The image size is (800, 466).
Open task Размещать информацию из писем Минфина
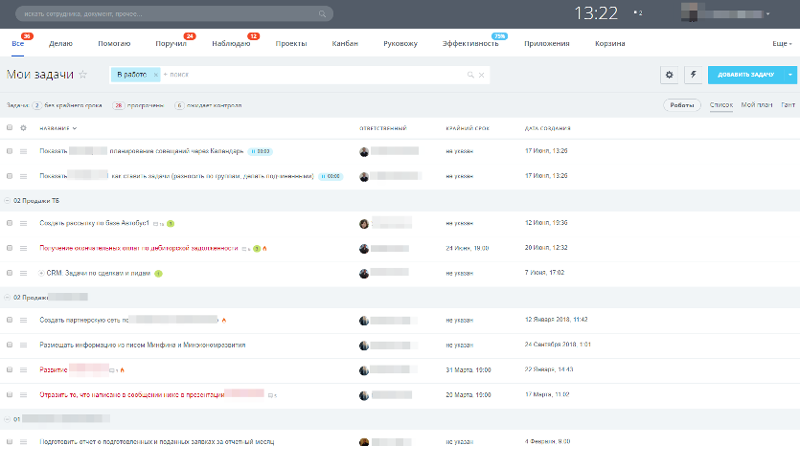142,345
